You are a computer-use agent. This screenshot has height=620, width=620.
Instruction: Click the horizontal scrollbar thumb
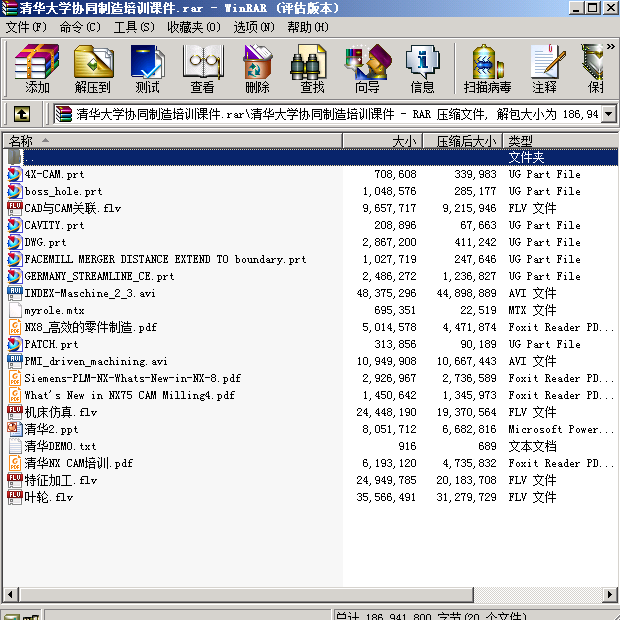point(246,594)
